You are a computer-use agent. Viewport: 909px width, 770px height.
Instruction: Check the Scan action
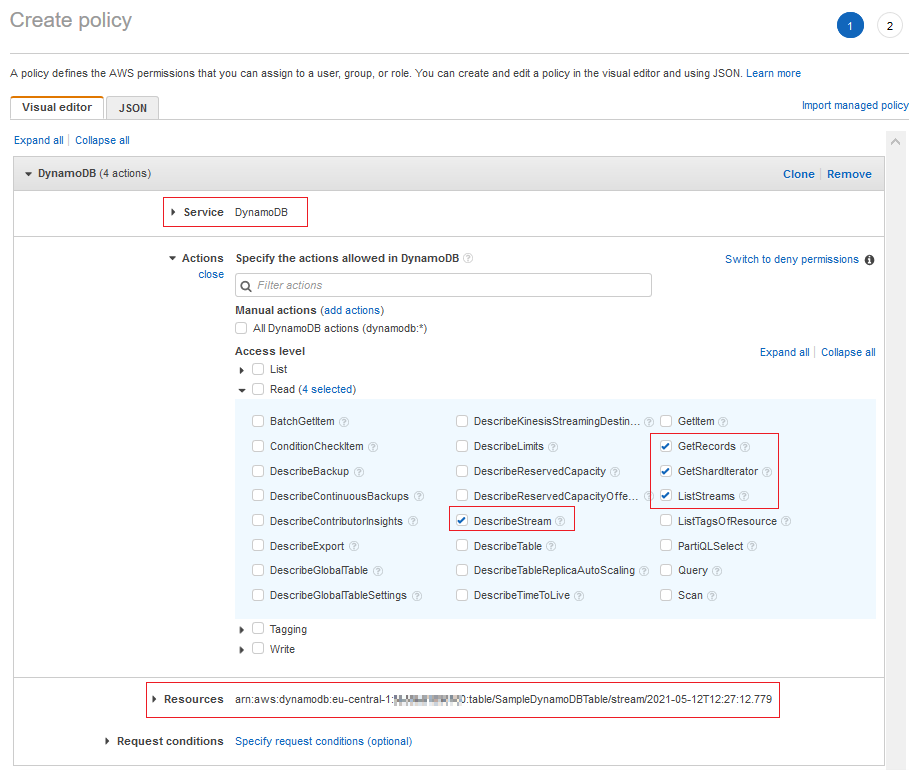coord(666,595)
